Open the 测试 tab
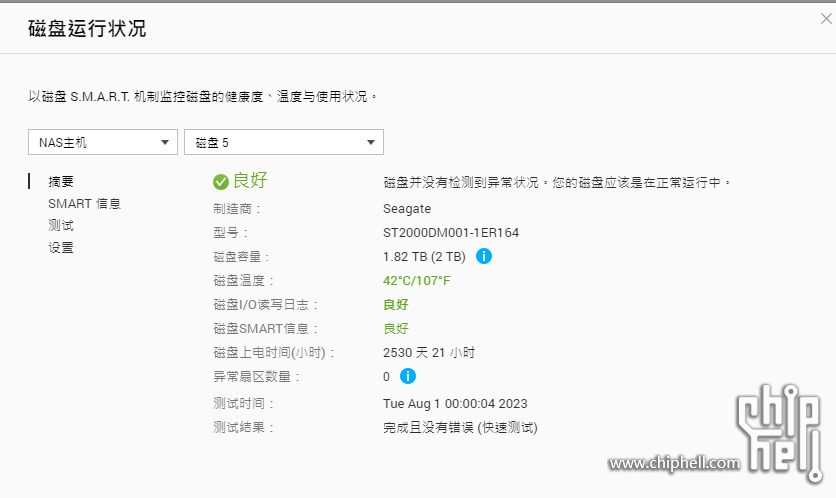Screen dimensions: 836x498 click(61, 226)
